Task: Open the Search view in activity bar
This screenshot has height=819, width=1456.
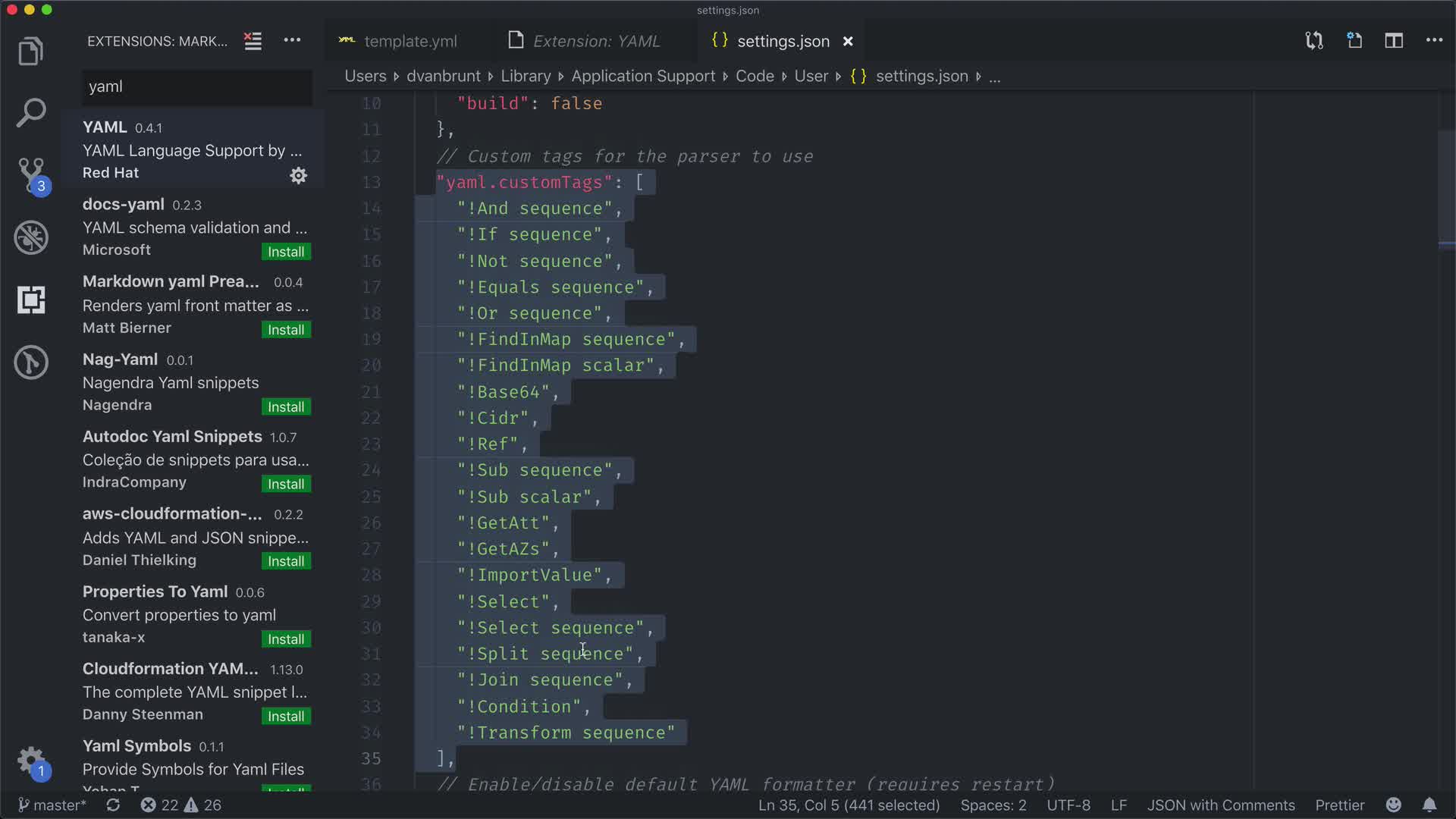Action: 30,113
